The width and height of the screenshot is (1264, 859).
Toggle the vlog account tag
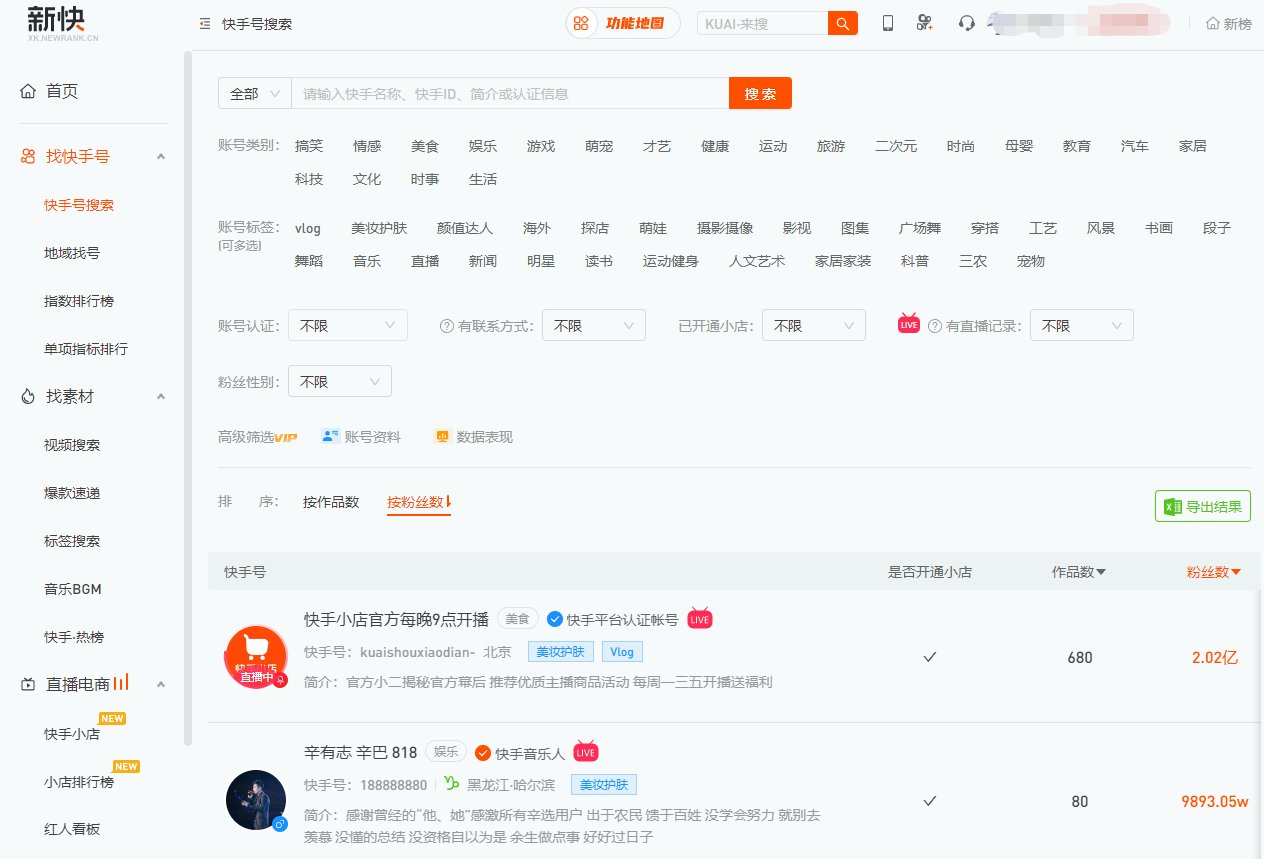point(308,228)
